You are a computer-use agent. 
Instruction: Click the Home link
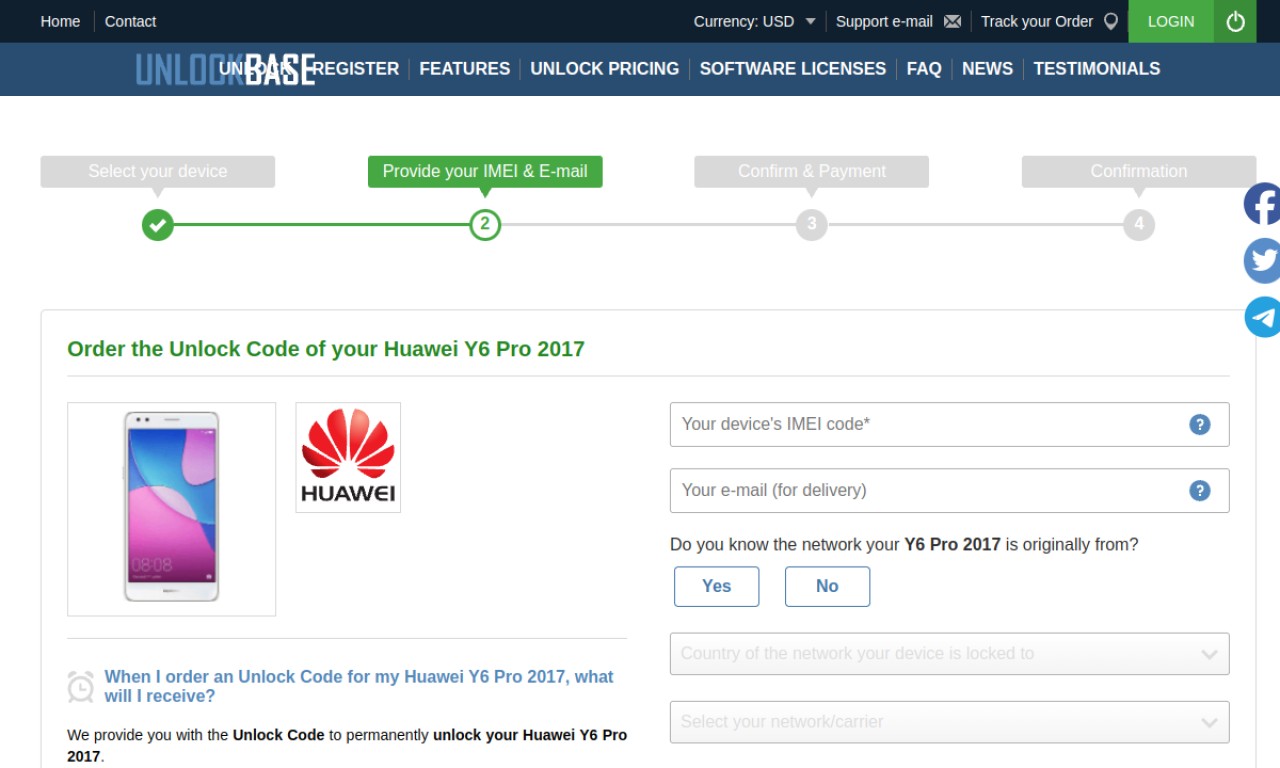(60, 21)
